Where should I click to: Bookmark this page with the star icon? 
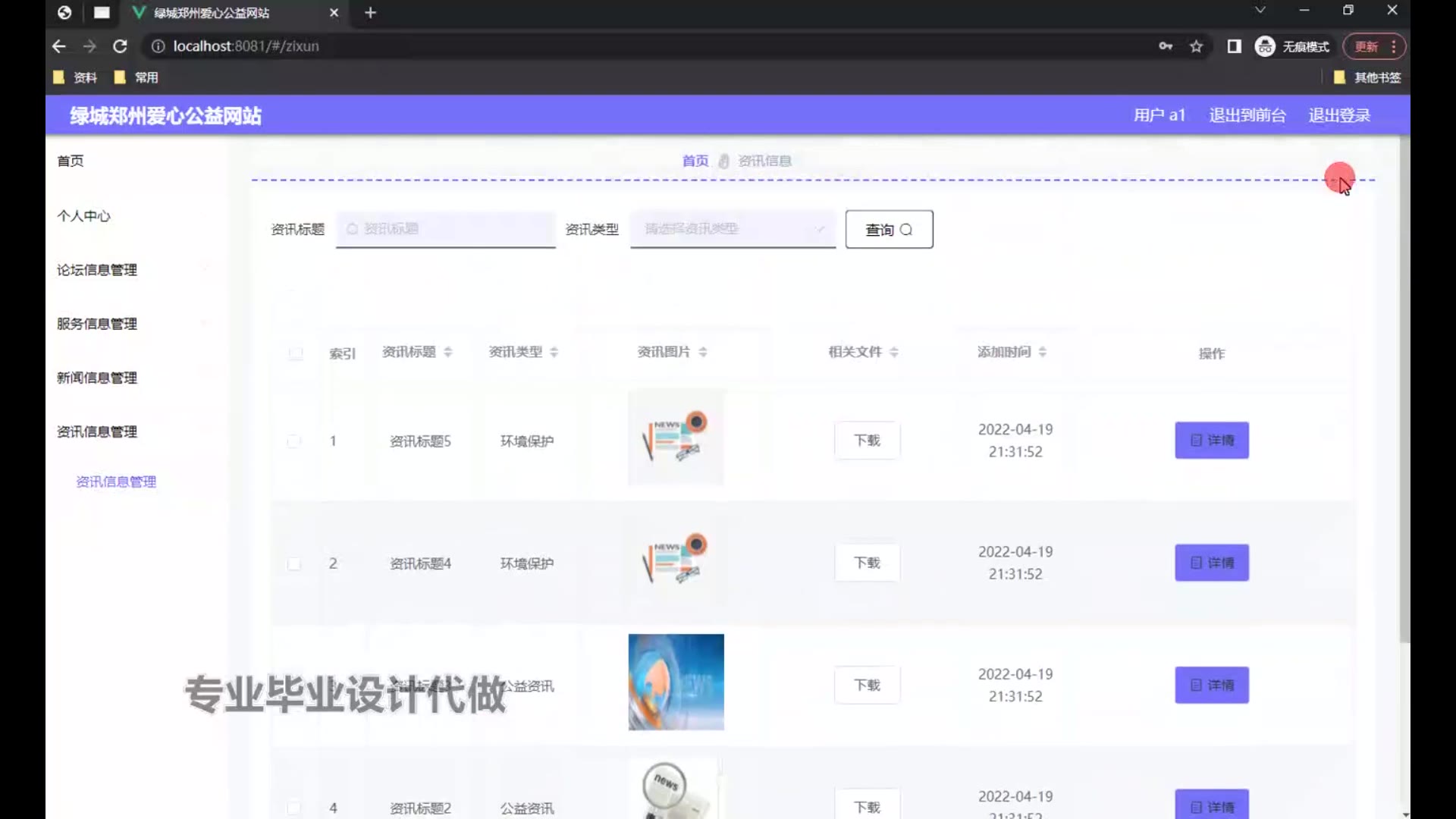(x=1196, y=46)
